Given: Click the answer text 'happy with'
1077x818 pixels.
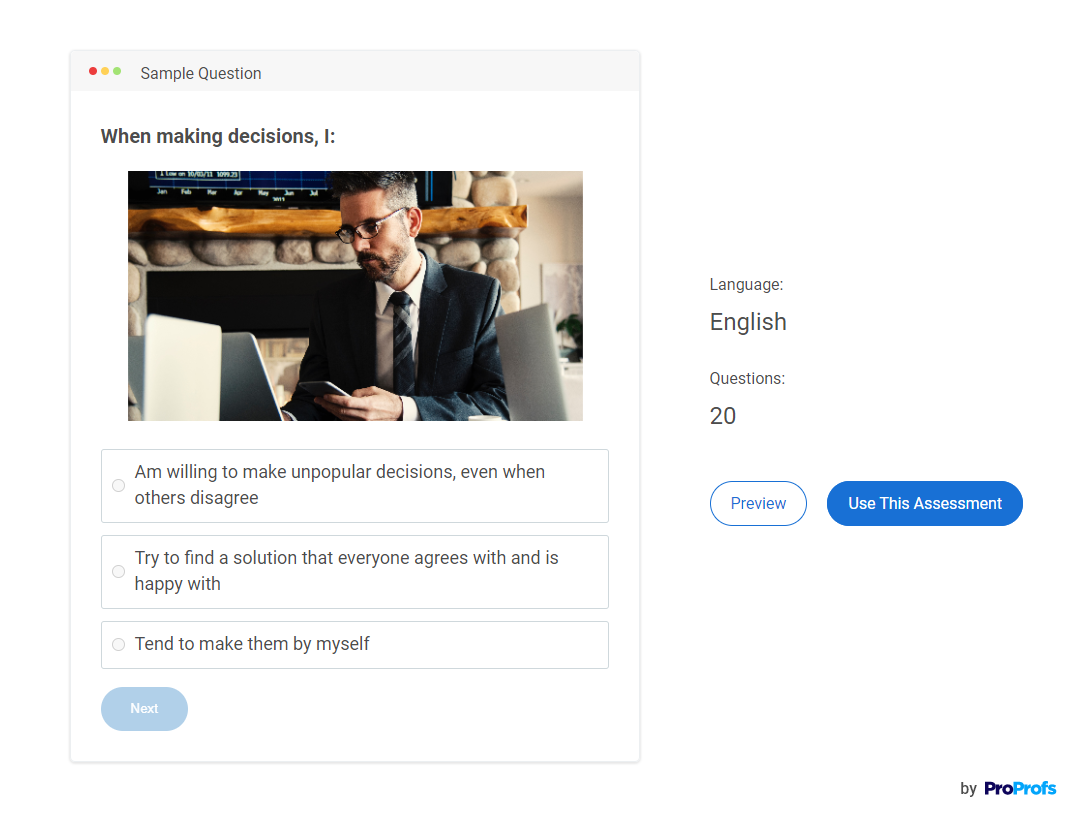Looking at the screenshot, I should click(x=177, y=584).
